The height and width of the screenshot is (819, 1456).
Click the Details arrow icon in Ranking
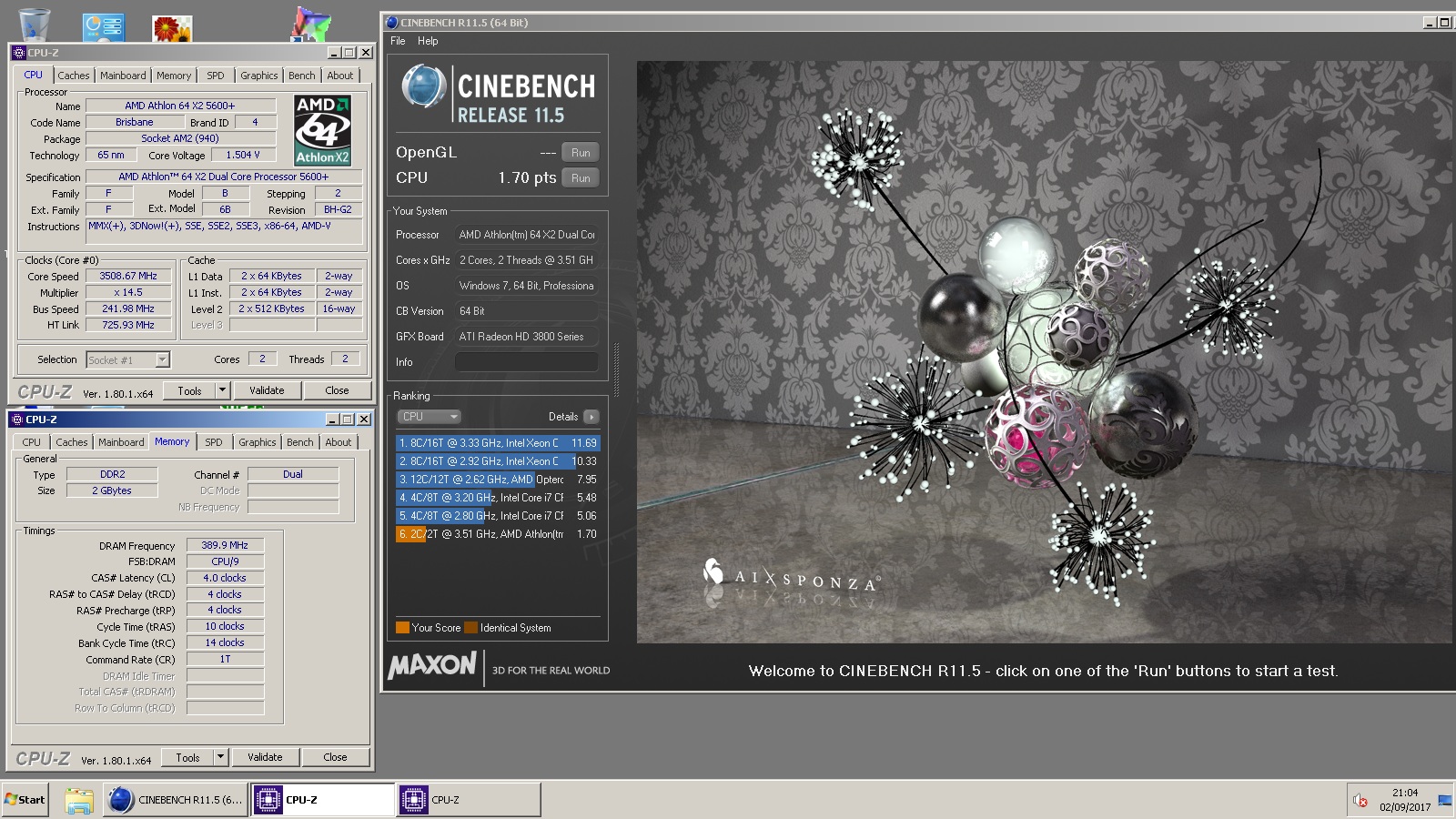coord(591,417)
